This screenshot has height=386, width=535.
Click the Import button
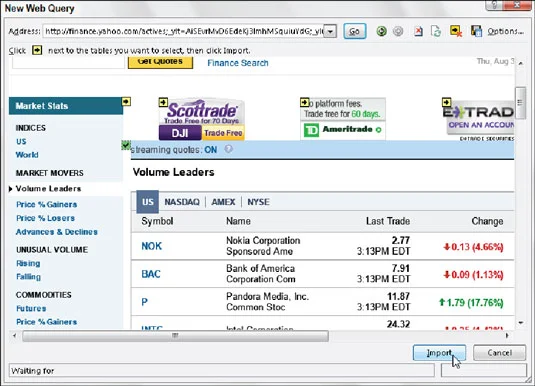pos(439,353)
